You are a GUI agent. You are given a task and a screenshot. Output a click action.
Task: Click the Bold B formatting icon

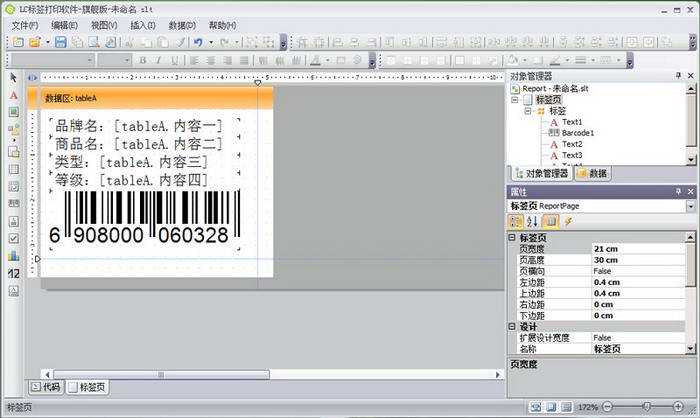point(143,60)
